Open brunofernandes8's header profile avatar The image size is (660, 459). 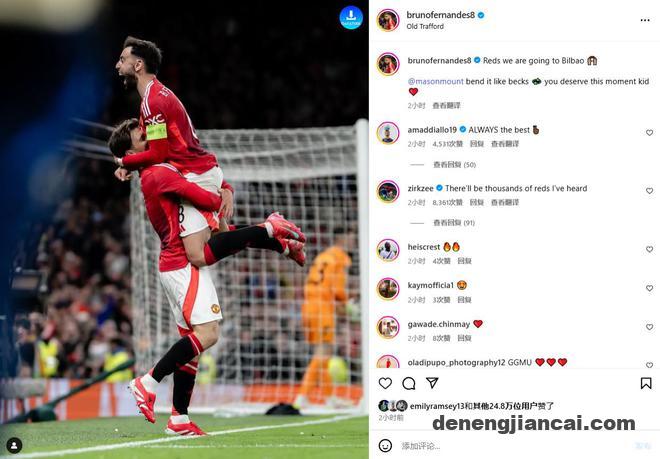point(388,20)
